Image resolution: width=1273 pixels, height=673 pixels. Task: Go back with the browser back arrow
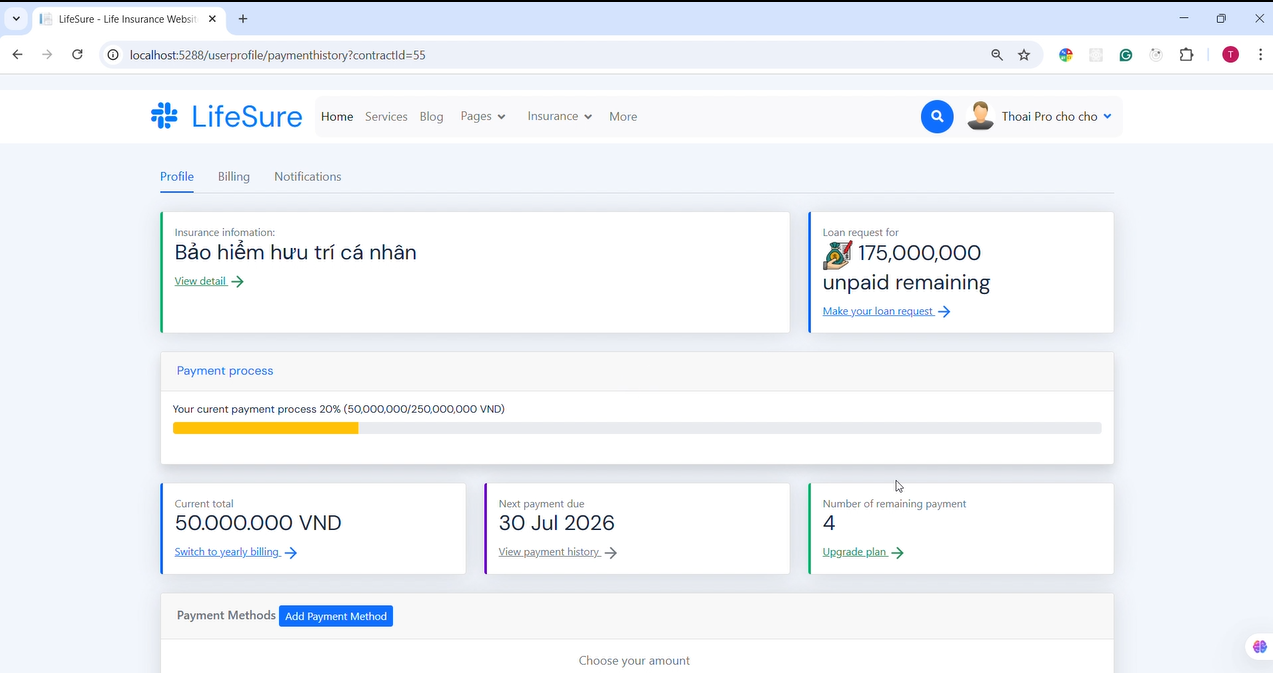(x=17, y=55)
